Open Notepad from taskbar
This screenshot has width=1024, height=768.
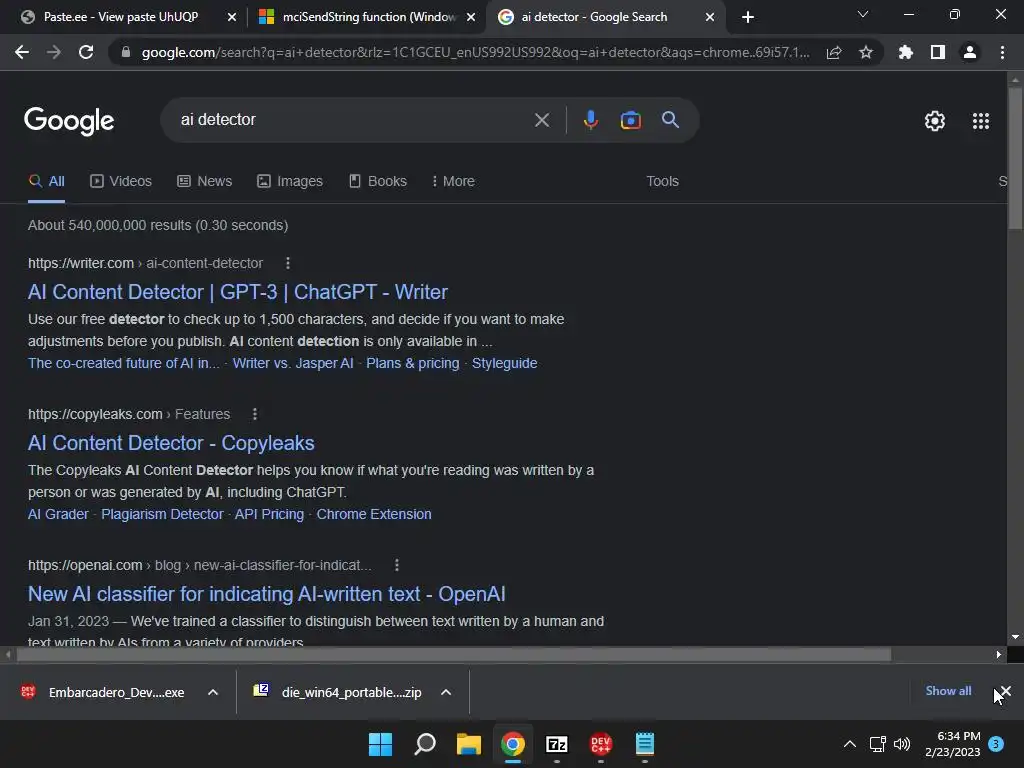point(645,744)
